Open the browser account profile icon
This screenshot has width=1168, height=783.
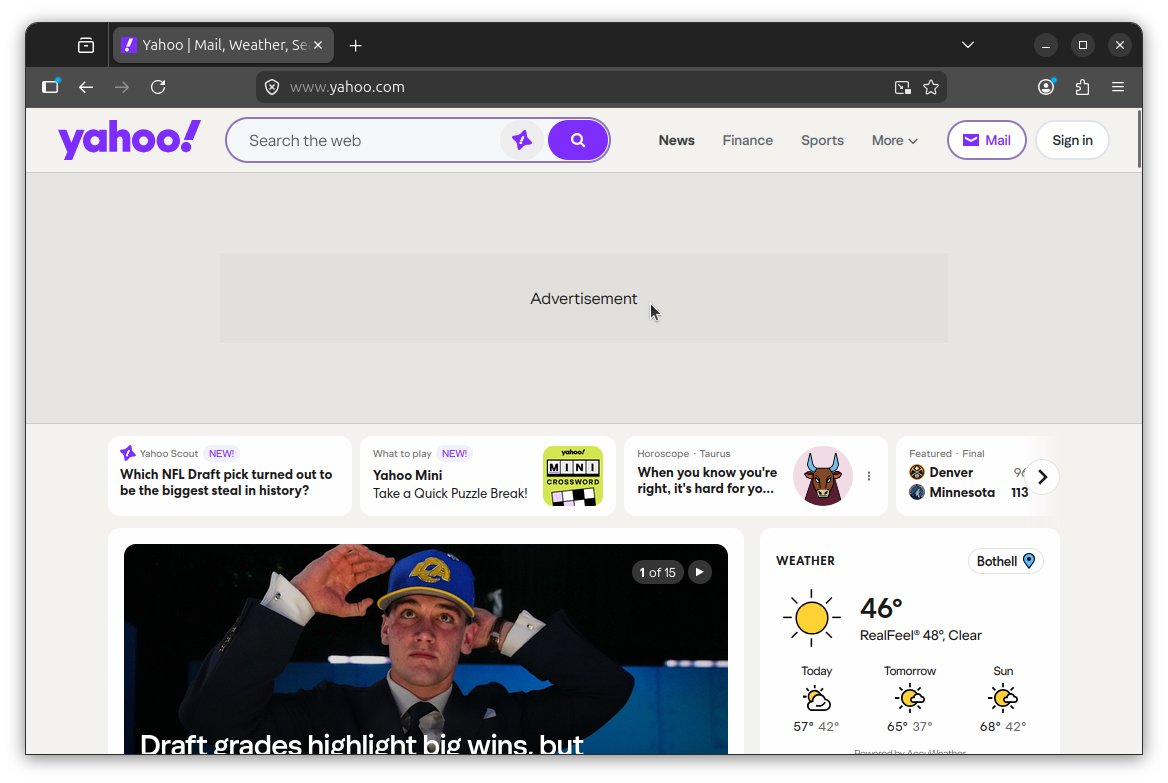click(x=1046, y=87)
